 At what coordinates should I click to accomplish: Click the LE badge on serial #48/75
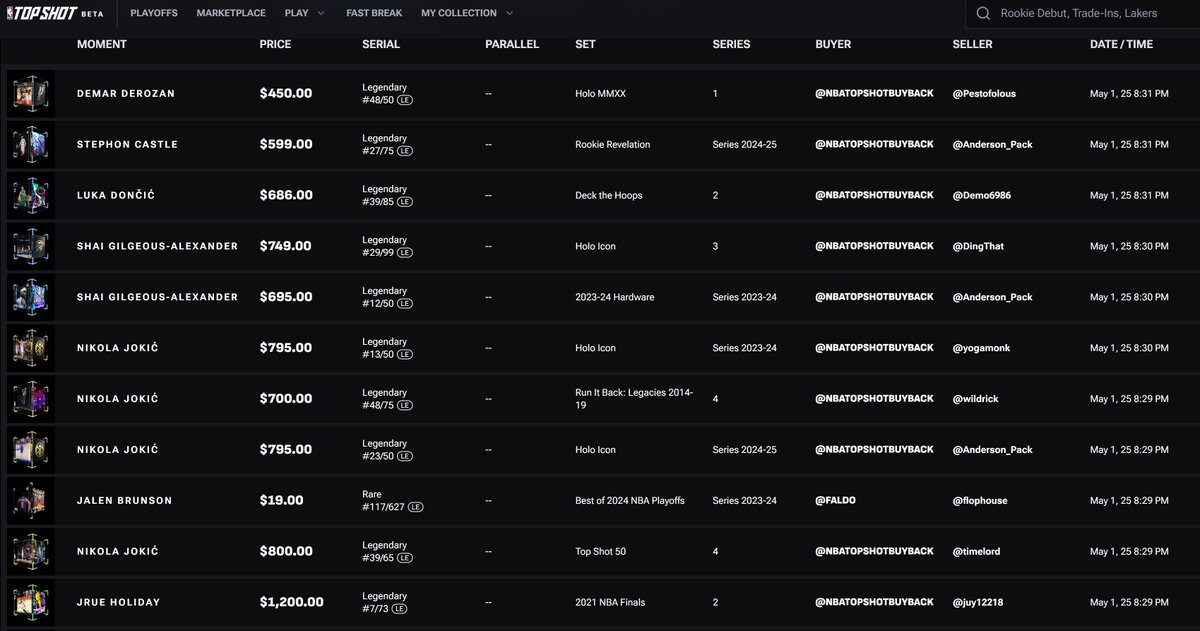(x=405, y=406)
